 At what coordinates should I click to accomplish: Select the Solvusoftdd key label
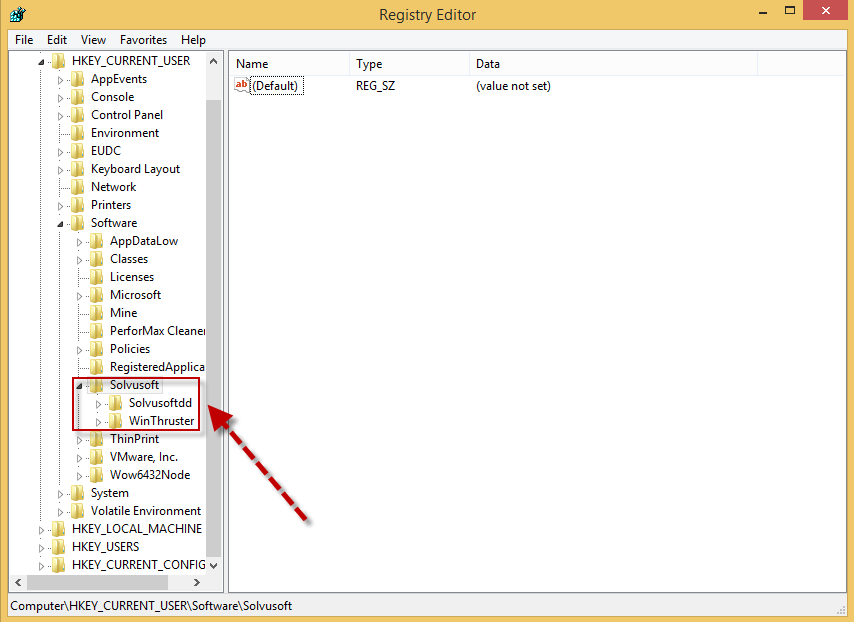click(160, 403)
